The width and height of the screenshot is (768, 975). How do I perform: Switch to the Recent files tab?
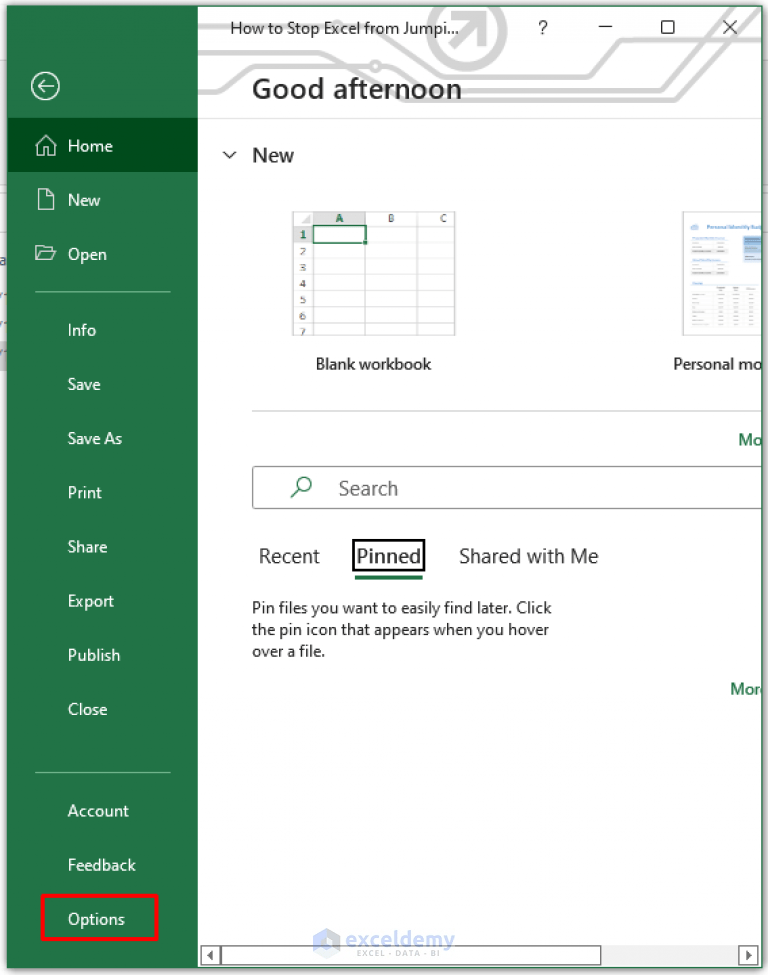coord(289,556)
